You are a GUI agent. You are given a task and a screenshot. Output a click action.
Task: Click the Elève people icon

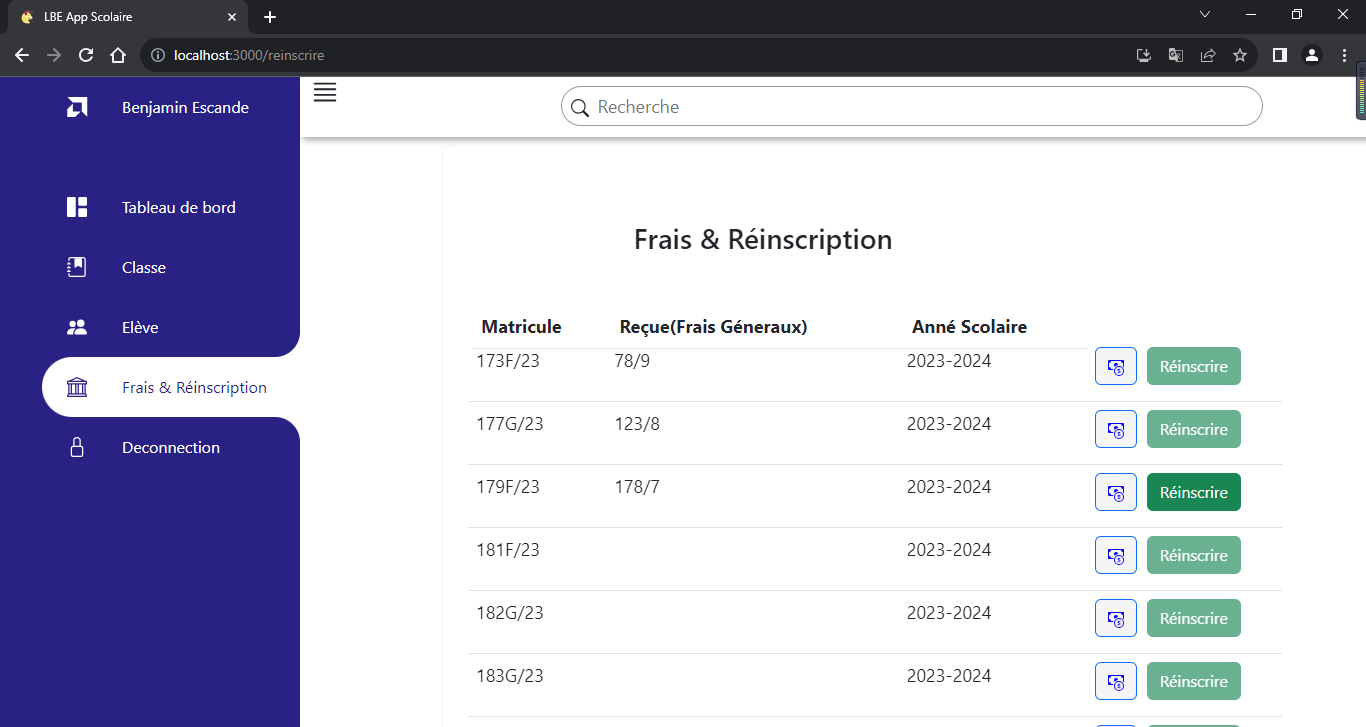[x=76, y=327]
